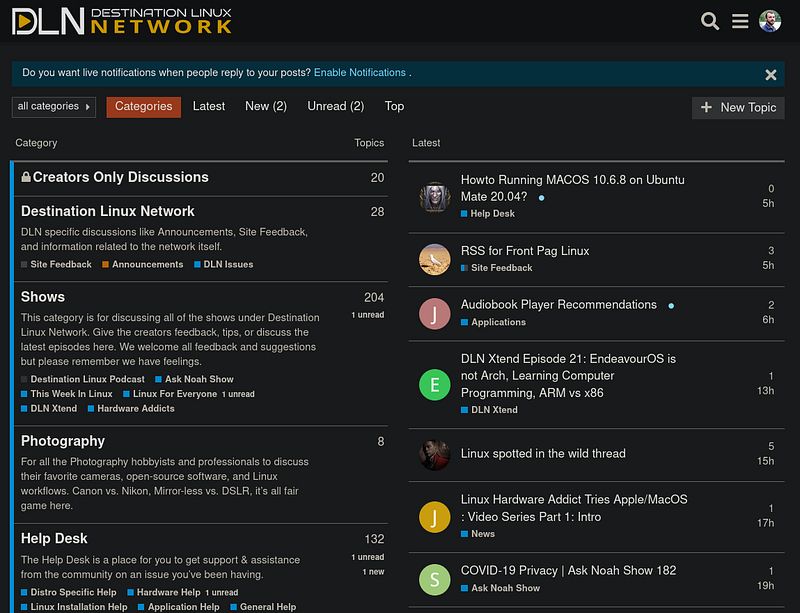
Task: Click the green S avatar on COVID-19 topic
Action: (435, 579)
